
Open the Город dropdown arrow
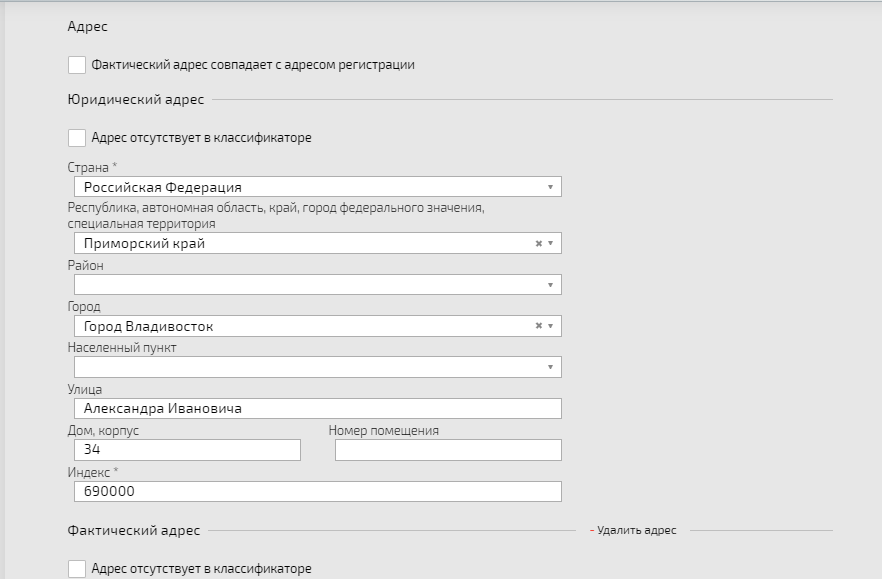550,326
